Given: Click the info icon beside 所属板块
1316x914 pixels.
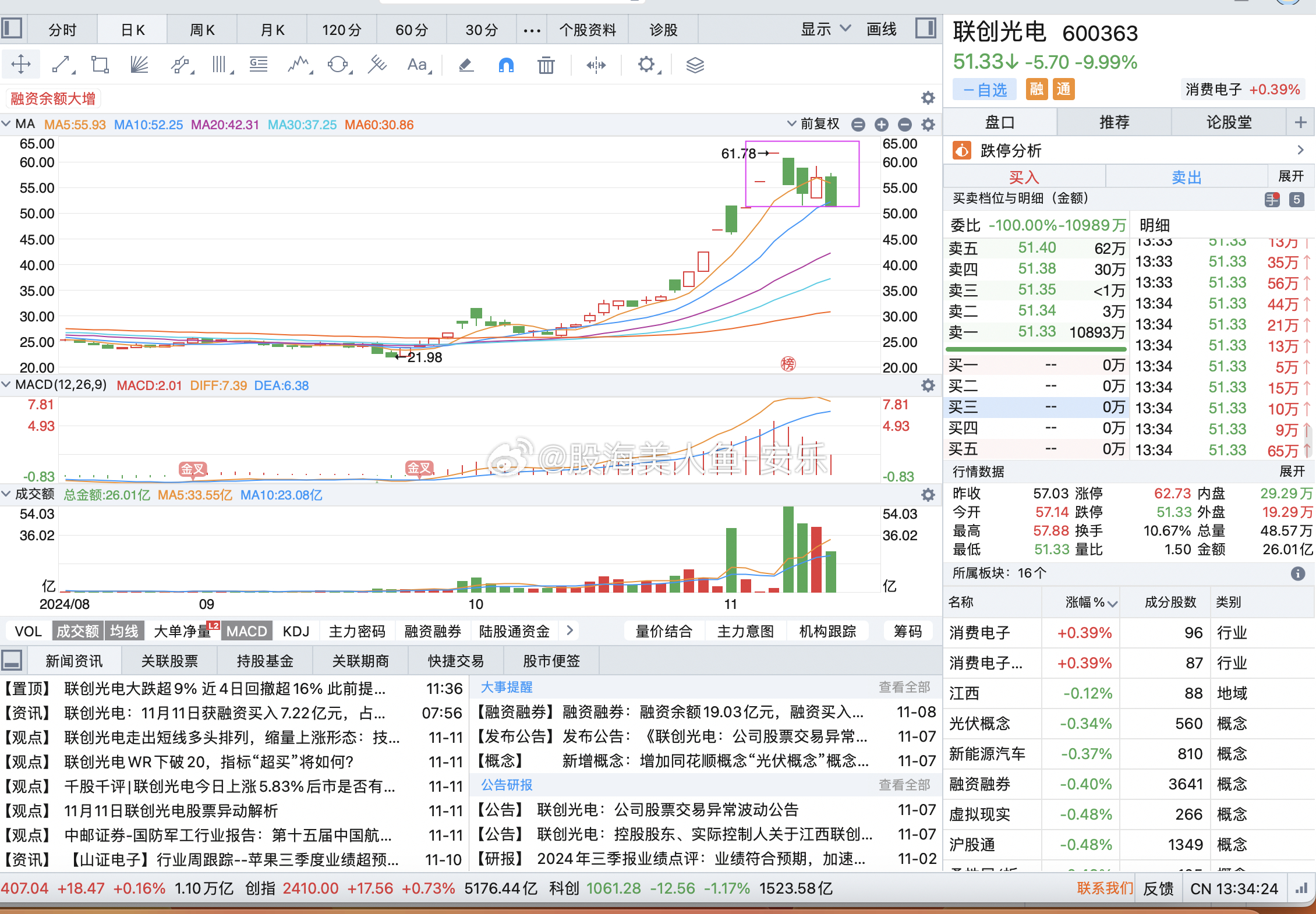Looking at the screenshot, I should [x=1298, y=573].
